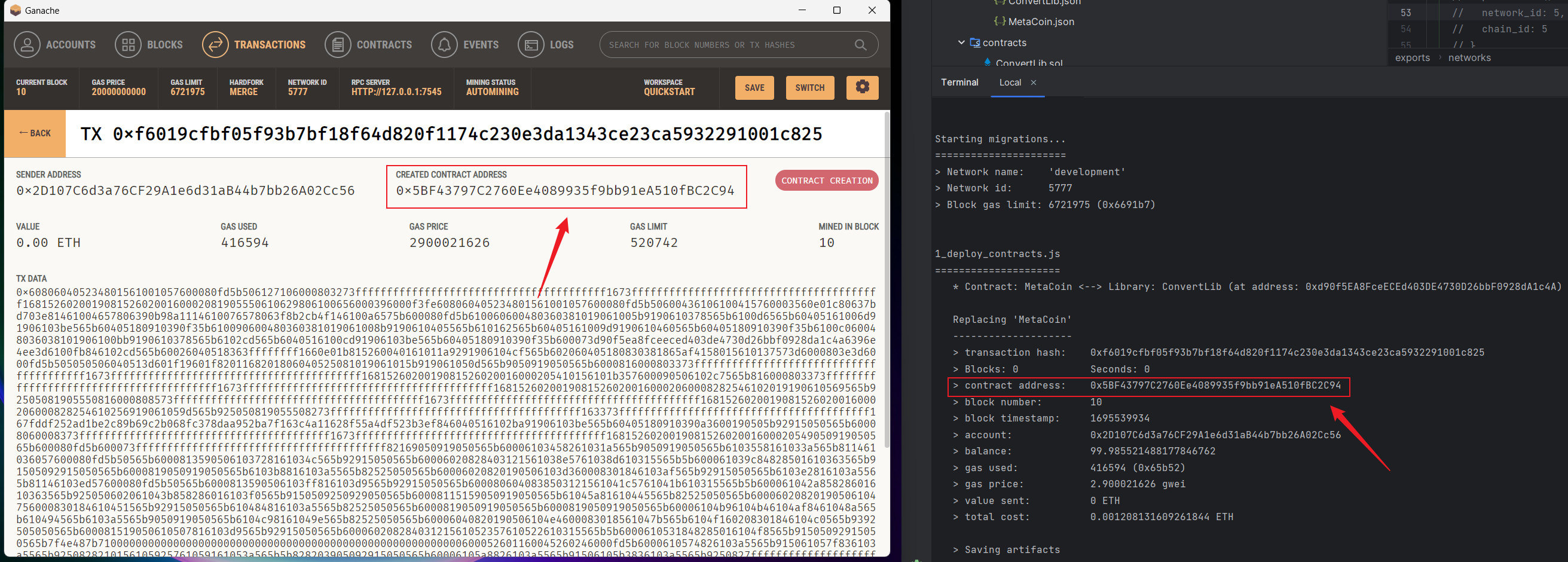Click the transaction gas limit 520742

point(654,243)
